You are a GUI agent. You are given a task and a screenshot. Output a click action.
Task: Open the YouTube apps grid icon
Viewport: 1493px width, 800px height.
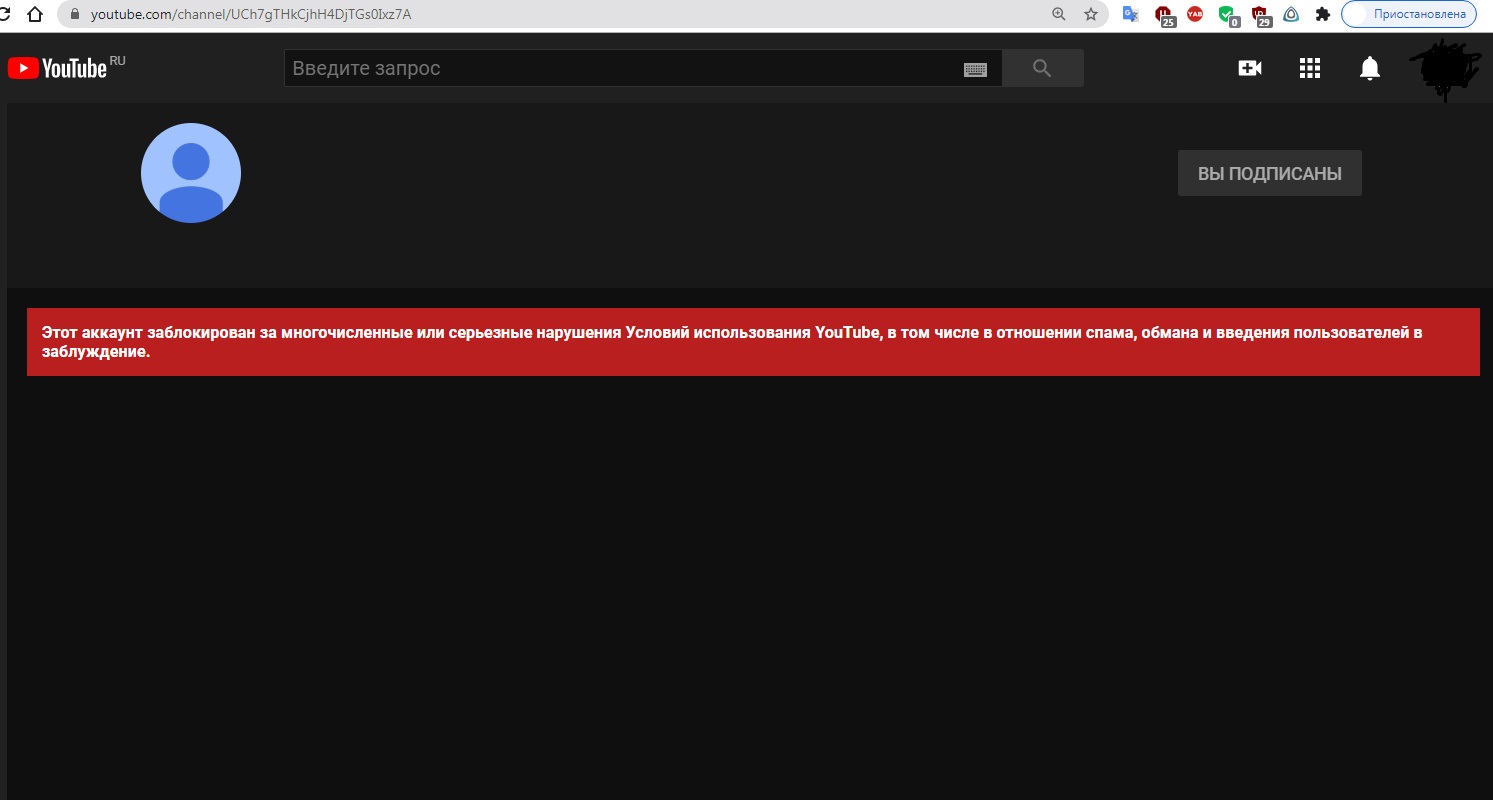tap(1310, 68)
